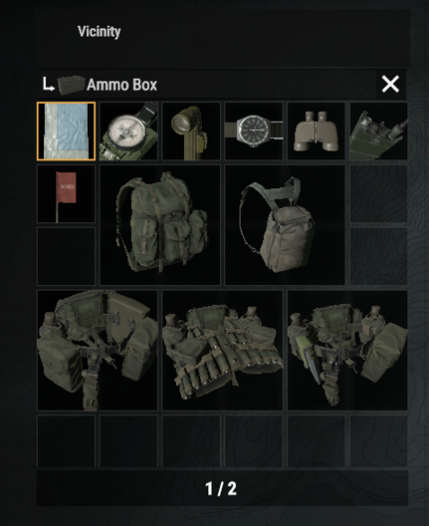
Task: Select the small red flag item
Action: [x=66, y=194]
